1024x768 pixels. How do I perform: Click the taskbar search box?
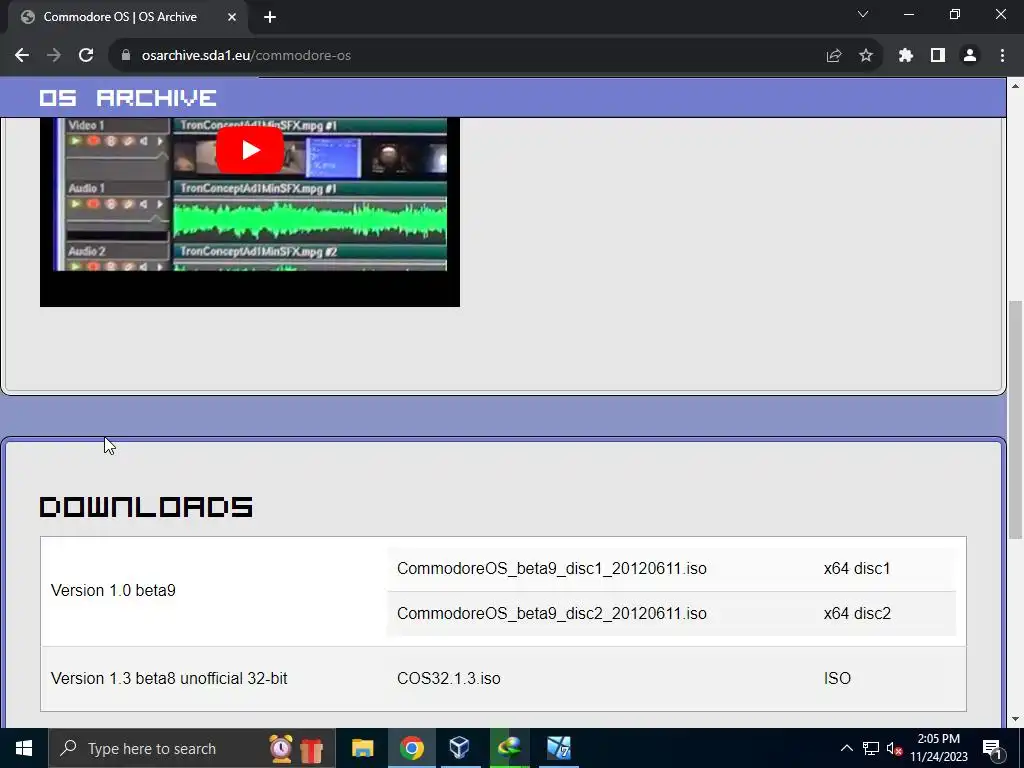click(x=191, y=748)
